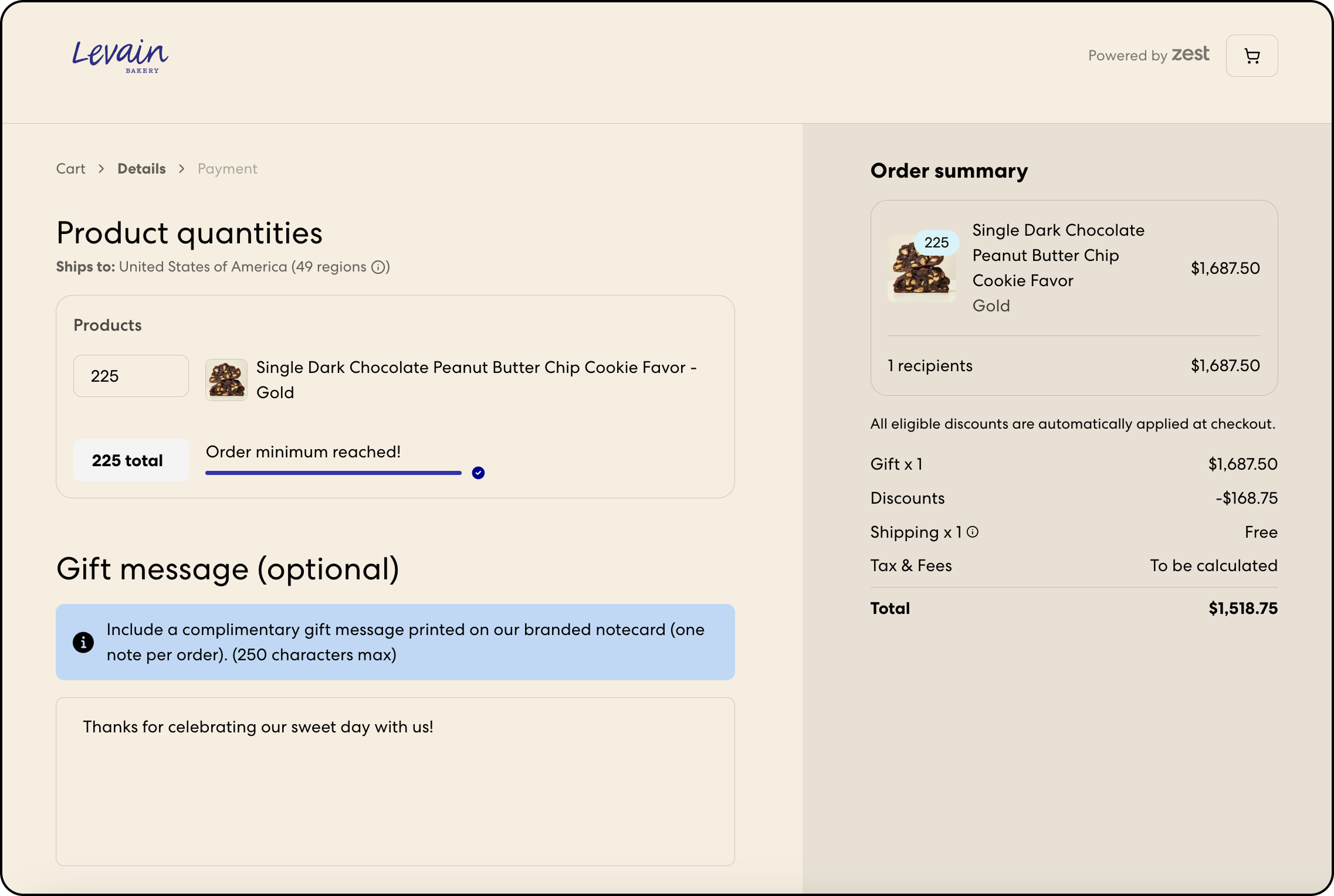Screen dimensions: 1334x896
Task: Click the Shipping info icon
Action: pos(973,532)
